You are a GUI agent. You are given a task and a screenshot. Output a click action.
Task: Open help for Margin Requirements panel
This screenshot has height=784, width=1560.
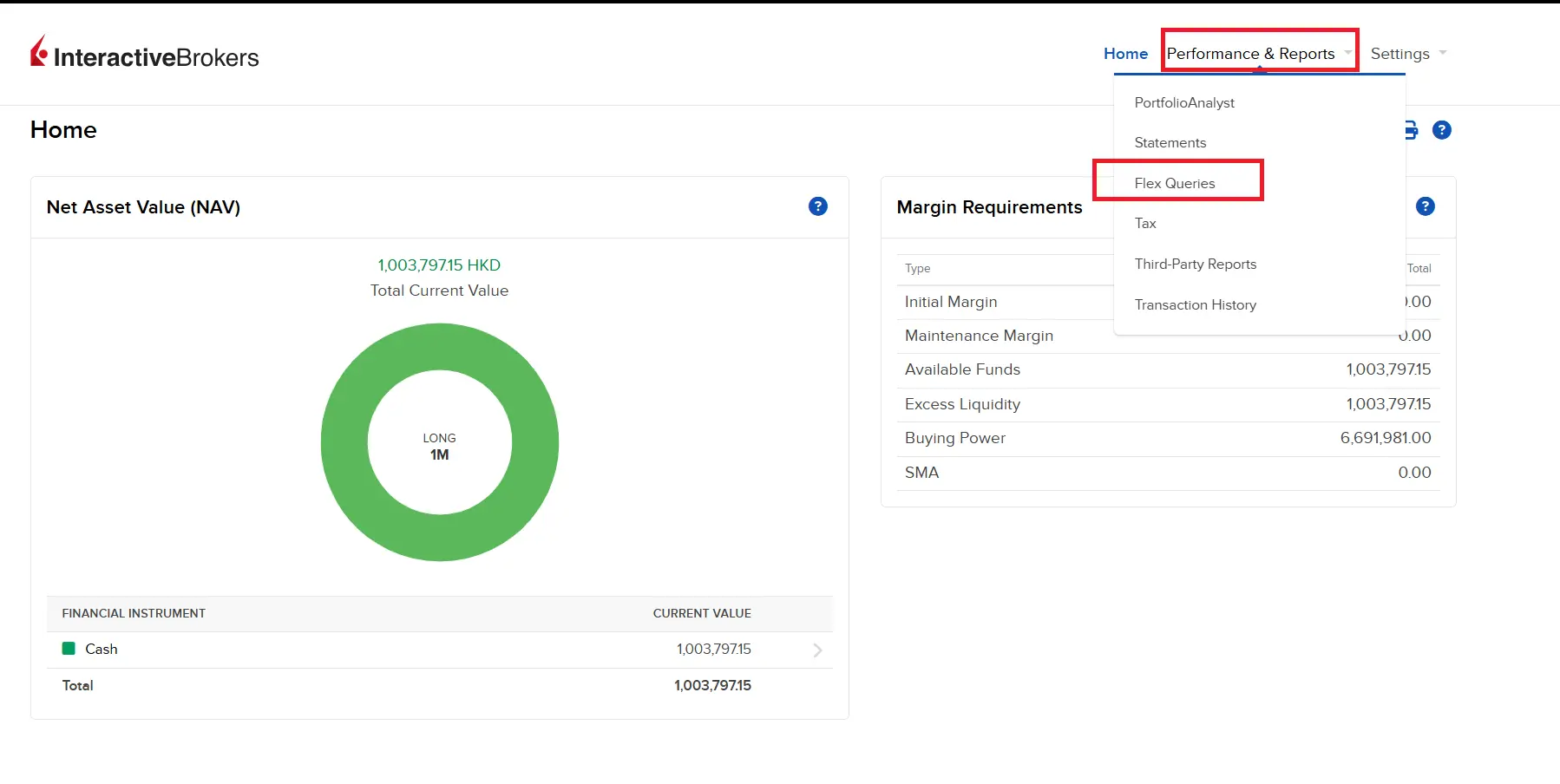pyautogui.click(x=1425, y=206)
